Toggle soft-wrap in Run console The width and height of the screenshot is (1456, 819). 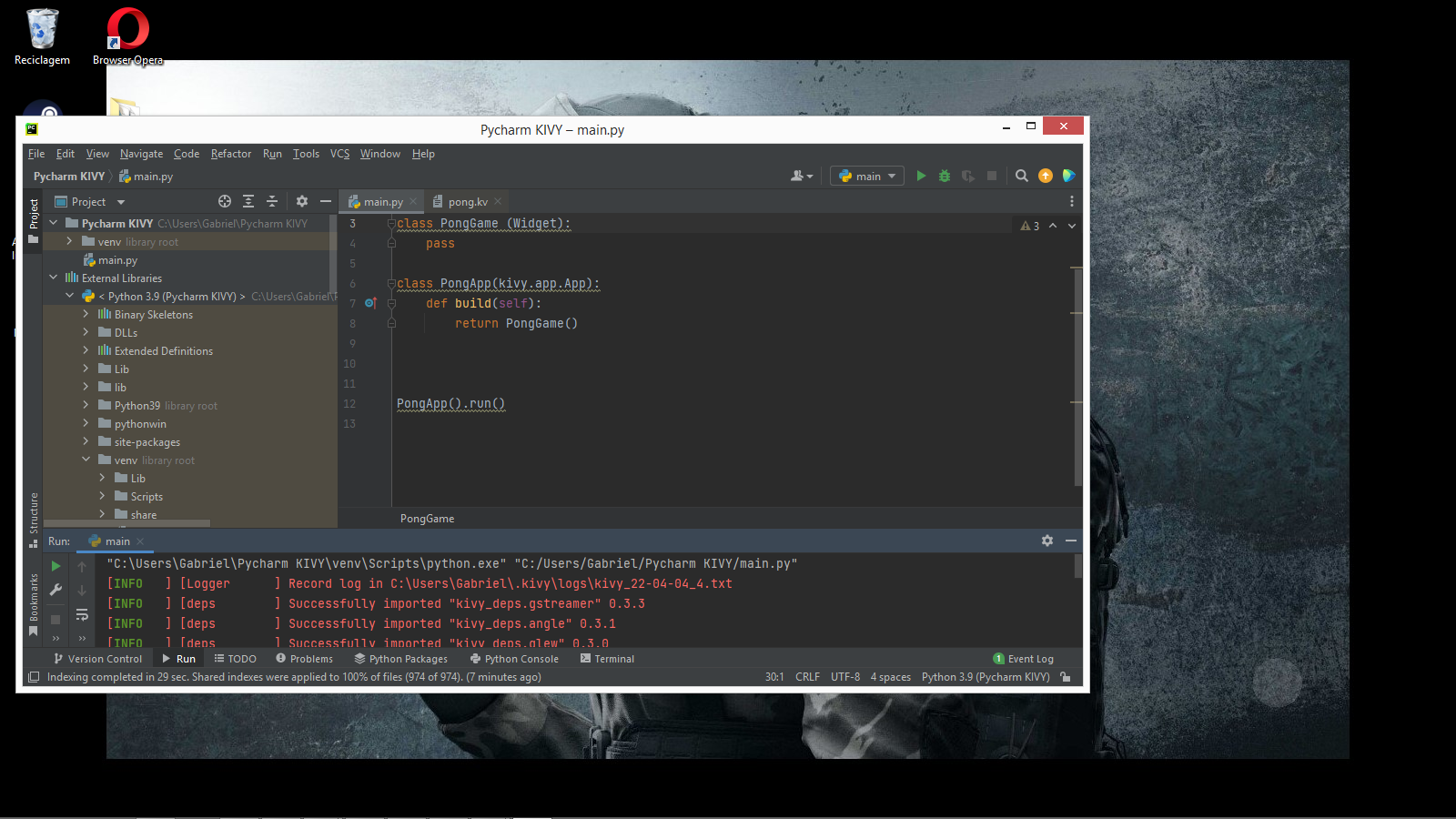(x=82, y=615)
